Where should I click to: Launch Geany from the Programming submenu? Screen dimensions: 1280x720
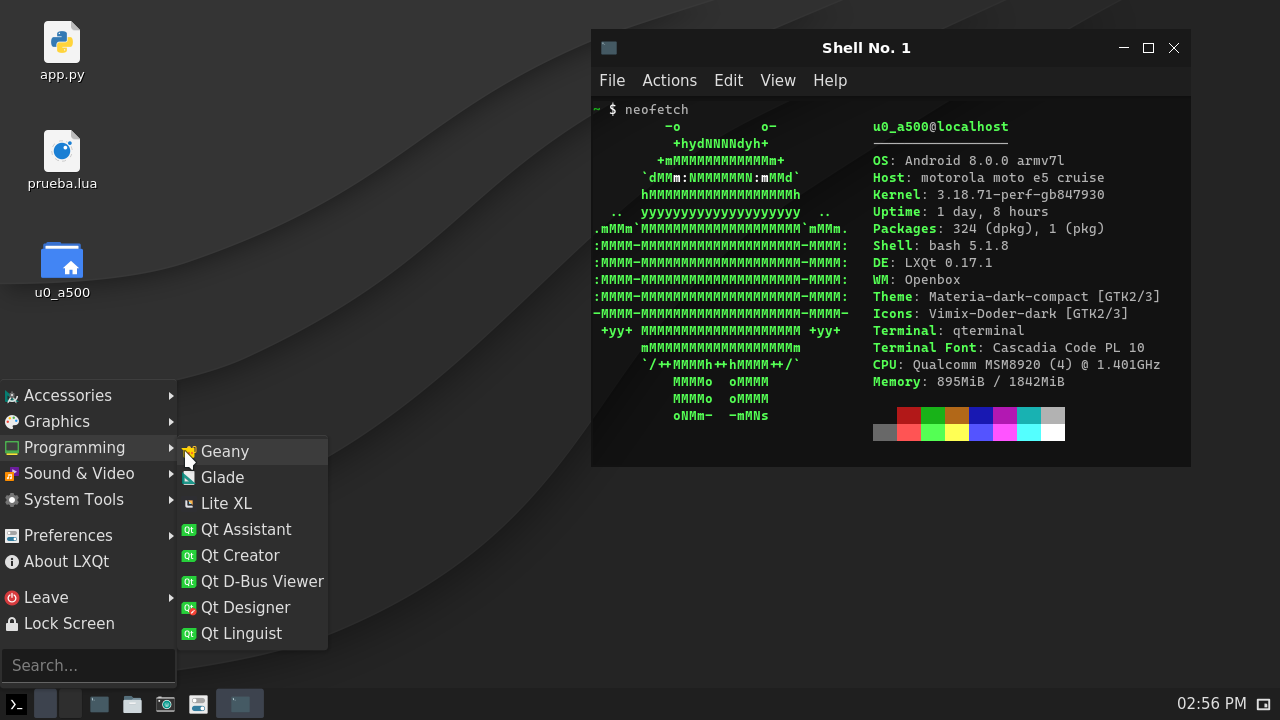point(224,451)
